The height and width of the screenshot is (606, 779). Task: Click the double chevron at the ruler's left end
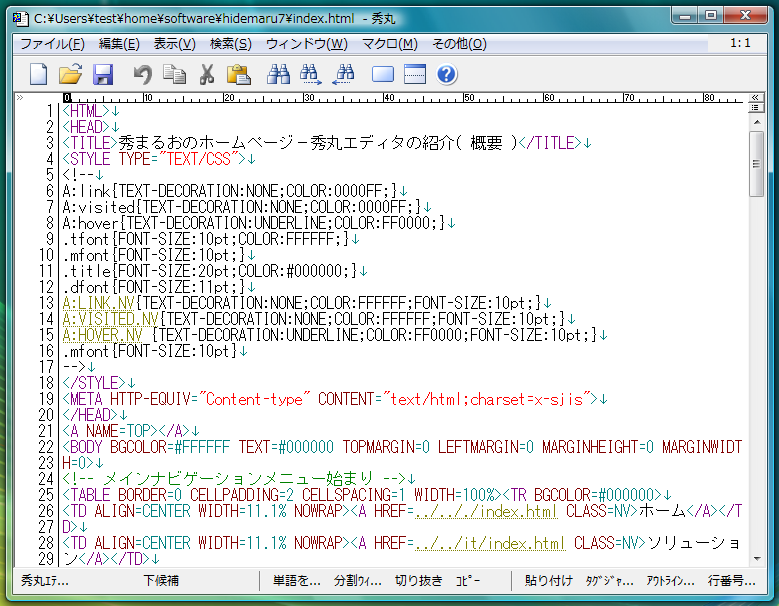20,97
